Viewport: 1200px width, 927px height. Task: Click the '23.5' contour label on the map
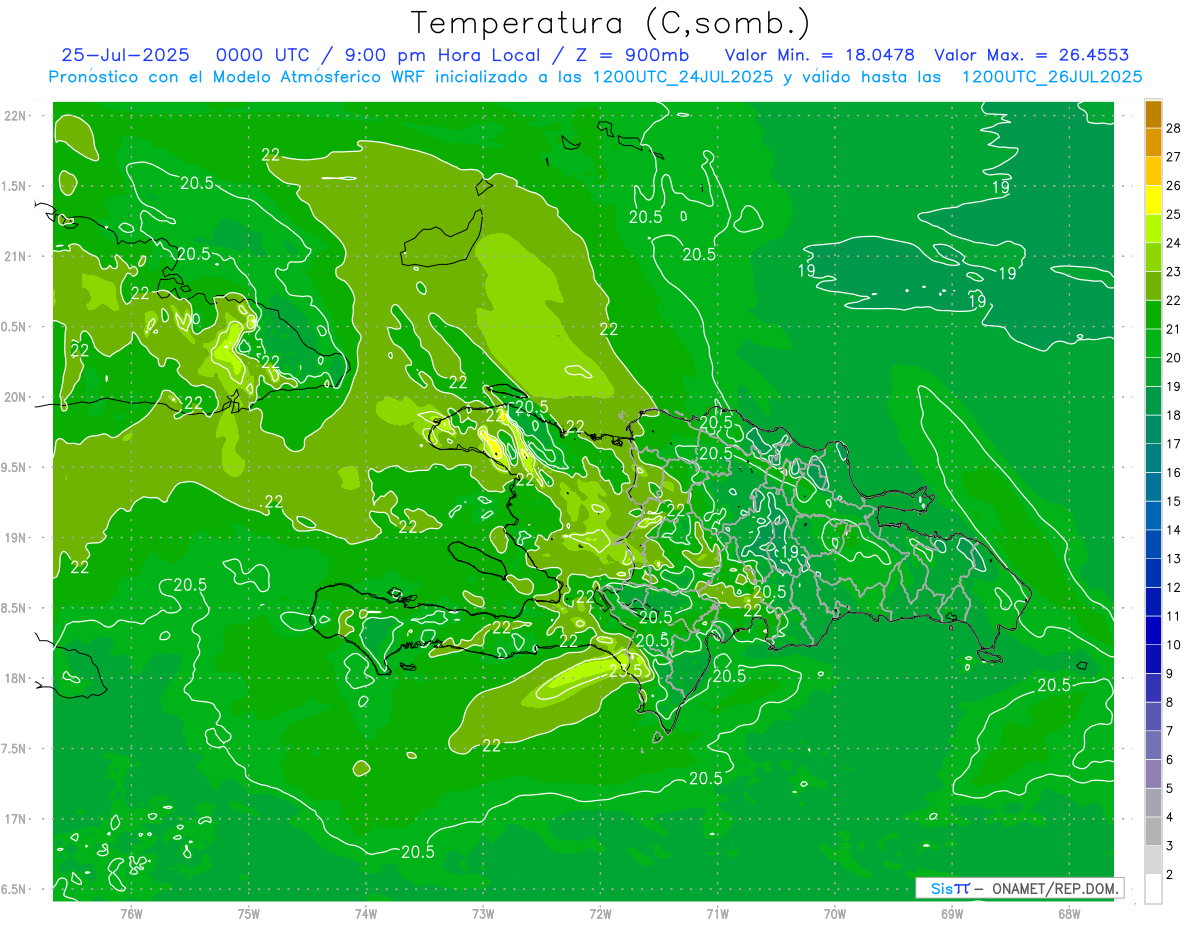tap(625, 670)
